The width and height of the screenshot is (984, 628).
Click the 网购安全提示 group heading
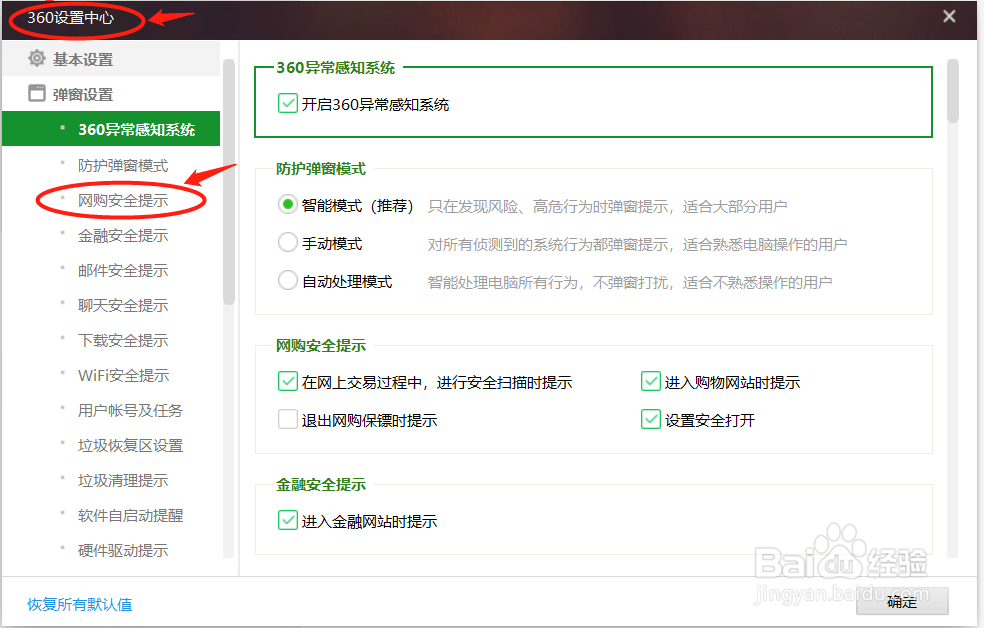click(321, 346)
